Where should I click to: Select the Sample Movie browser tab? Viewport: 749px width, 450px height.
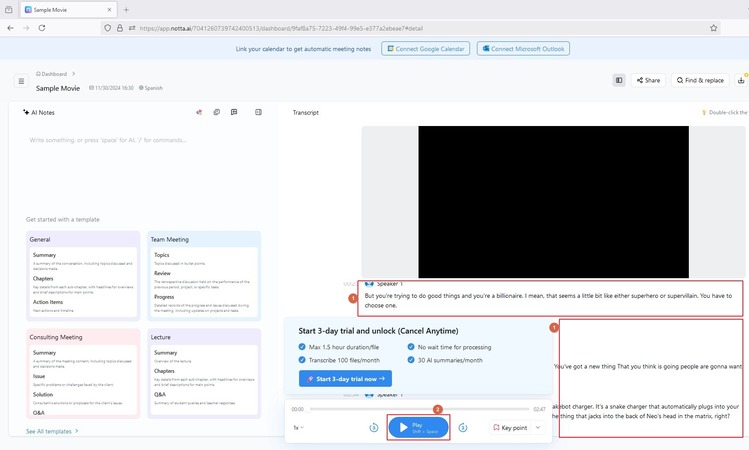[68, 10]
